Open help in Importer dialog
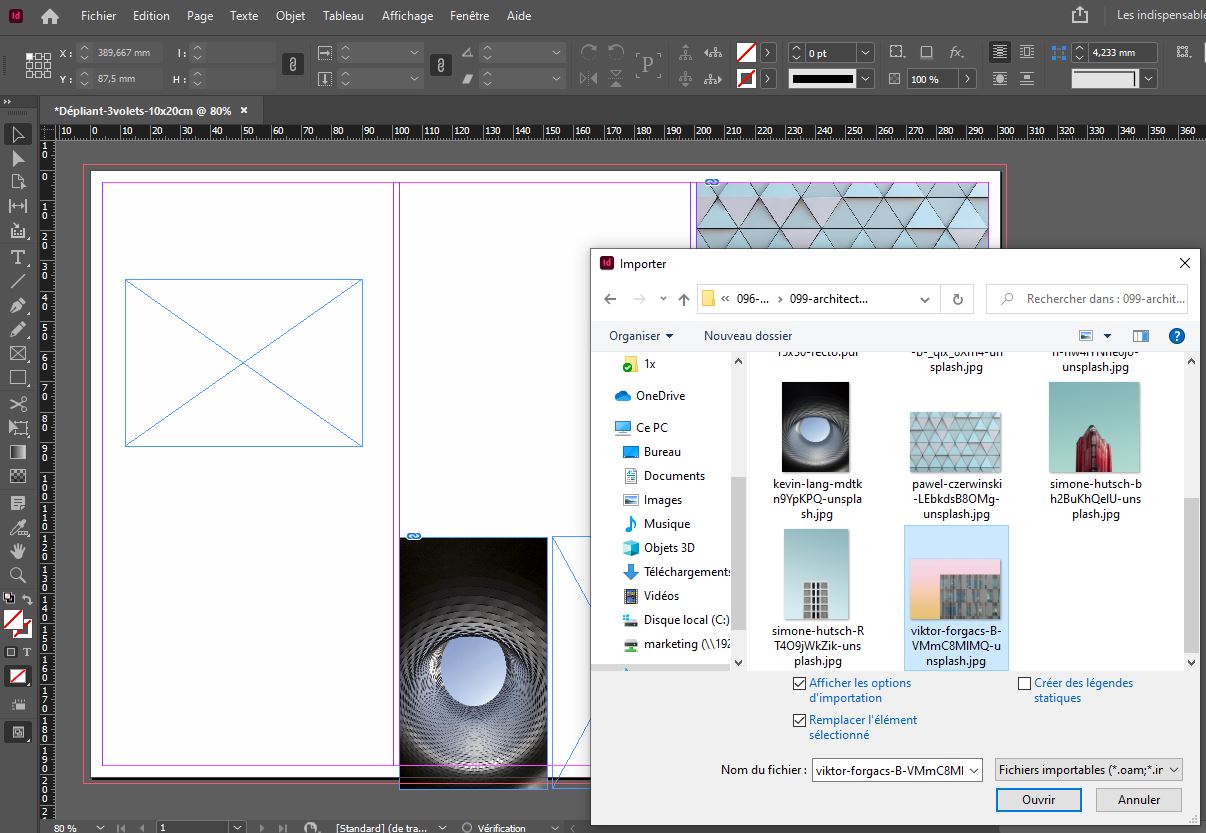Image resolution: width=1206 pixels, height=833 pixels. coord(1177,336)
